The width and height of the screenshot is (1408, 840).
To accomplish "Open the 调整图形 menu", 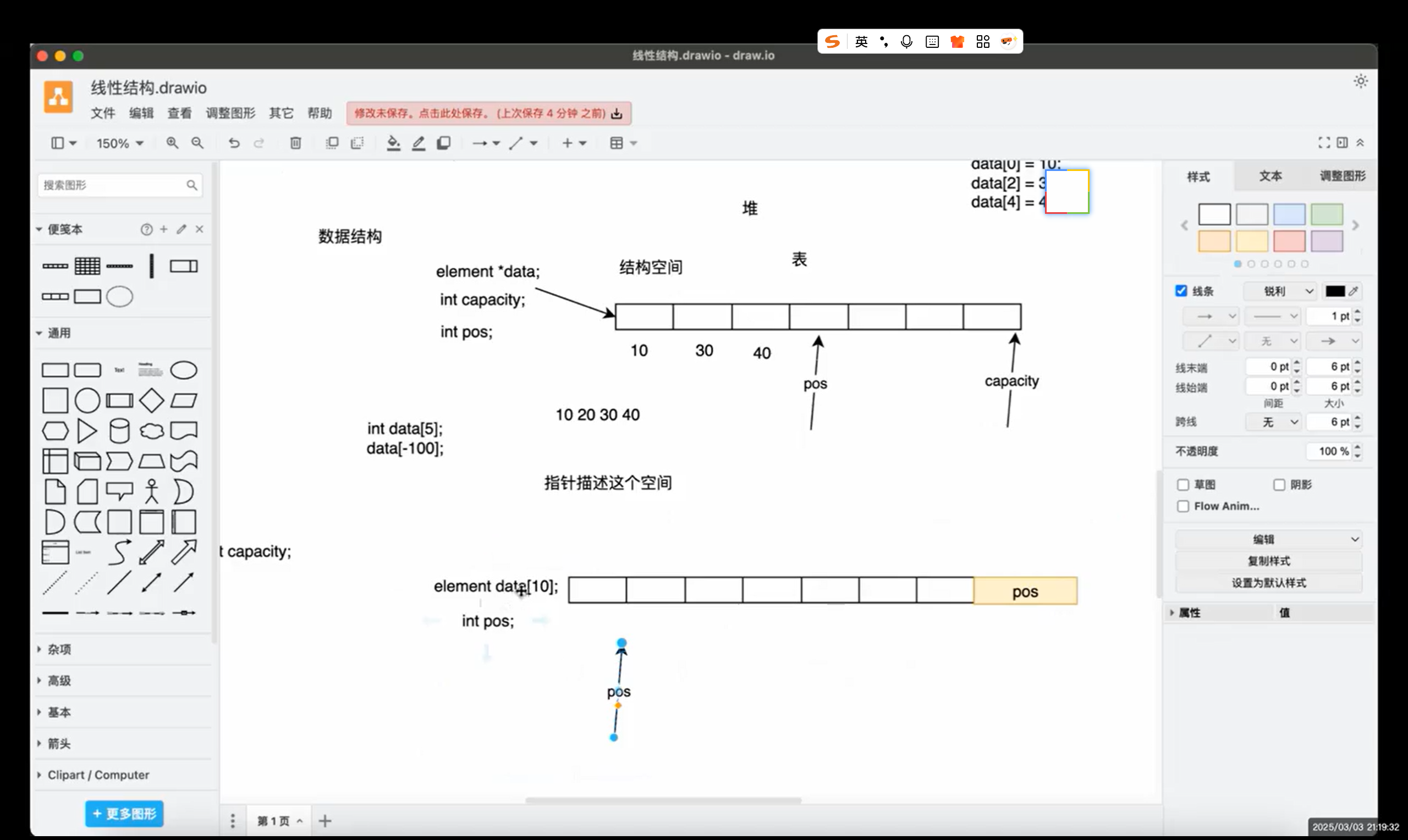I will [230, 113].
